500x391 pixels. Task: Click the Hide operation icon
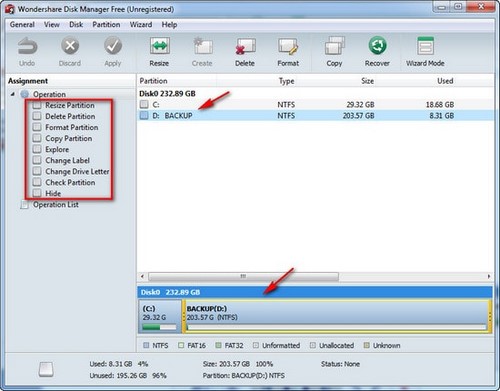pyautogui.click(x=37, y=193)
